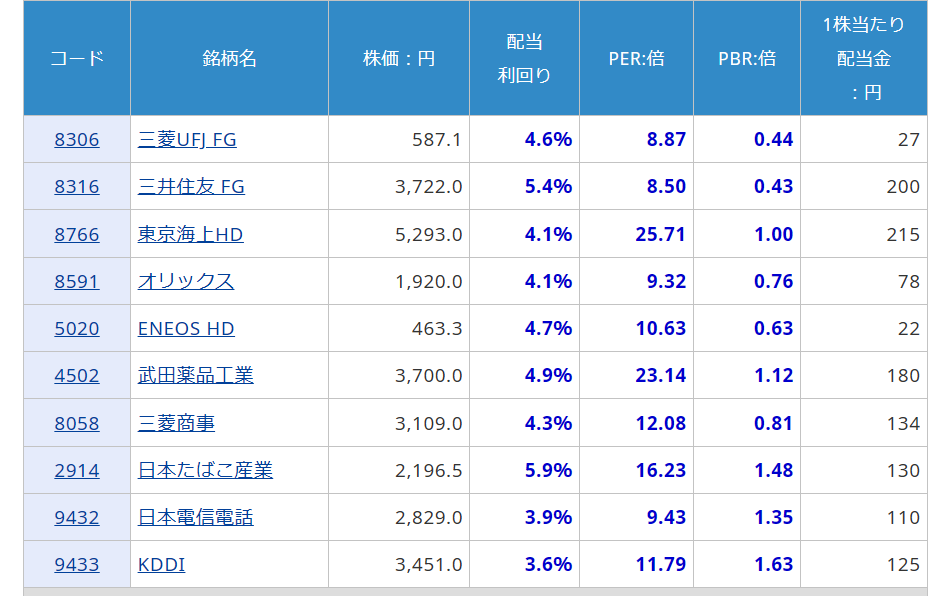Open the オリックス link
Screen dimensions: 948x596
tap(186, 282)
